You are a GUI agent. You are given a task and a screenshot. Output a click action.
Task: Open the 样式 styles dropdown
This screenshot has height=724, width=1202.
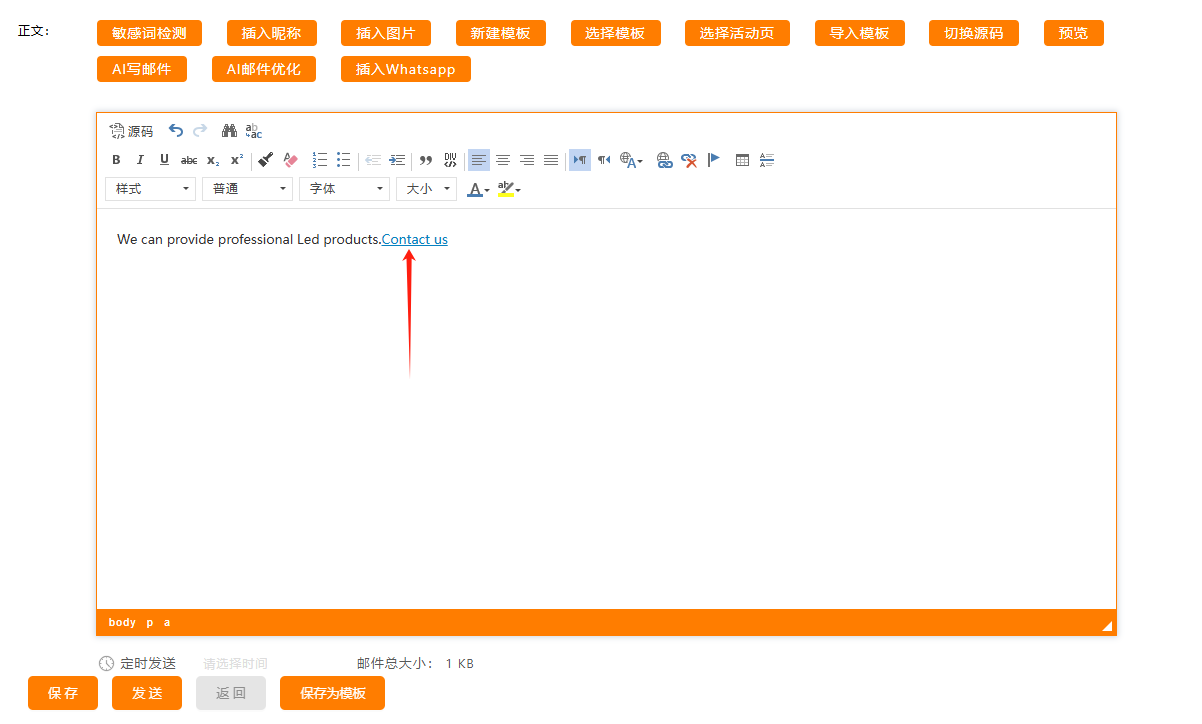click(x=150, y=189)
